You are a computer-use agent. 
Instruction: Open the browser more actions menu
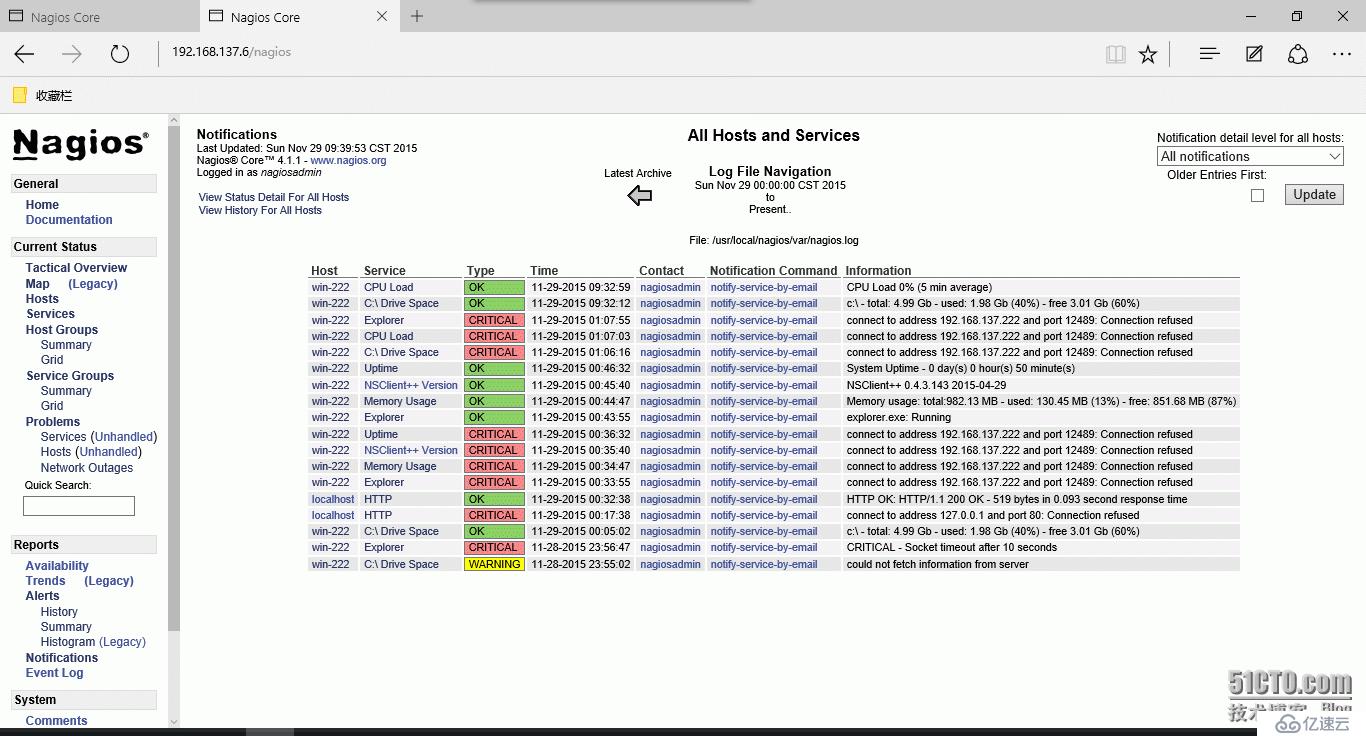1342,54
